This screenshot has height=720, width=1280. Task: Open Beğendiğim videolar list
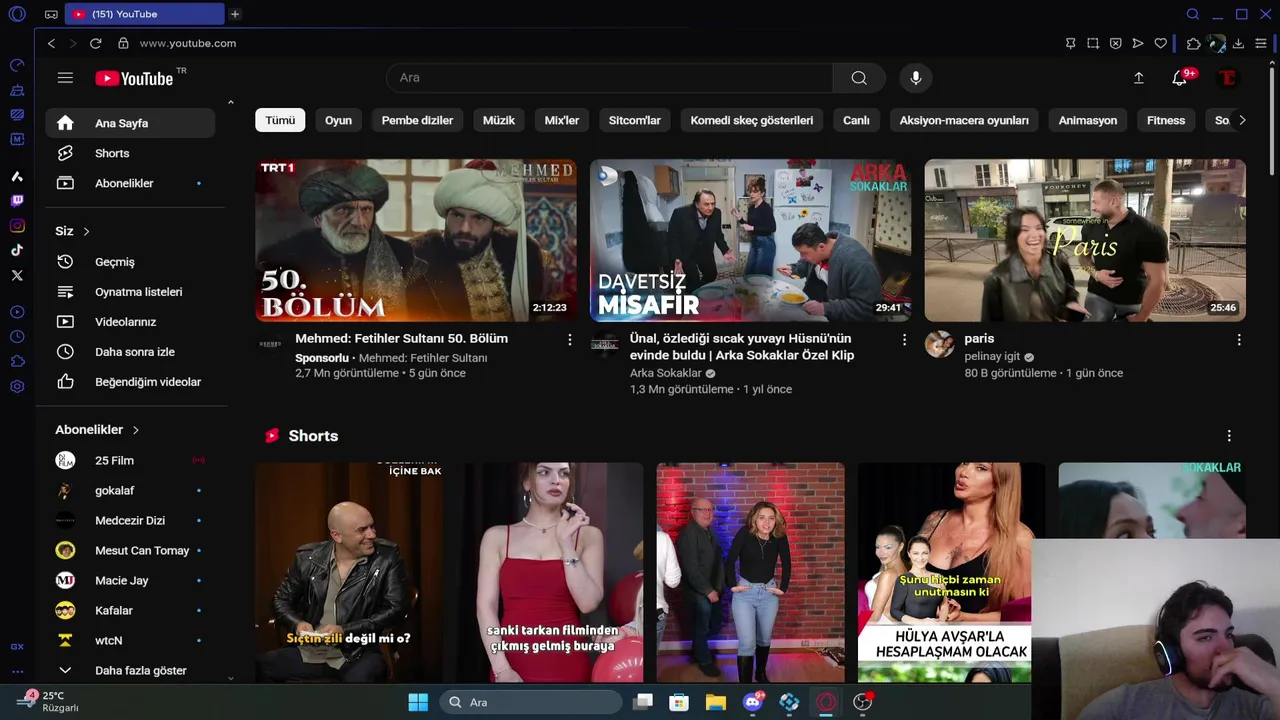(x=131, y=382)
